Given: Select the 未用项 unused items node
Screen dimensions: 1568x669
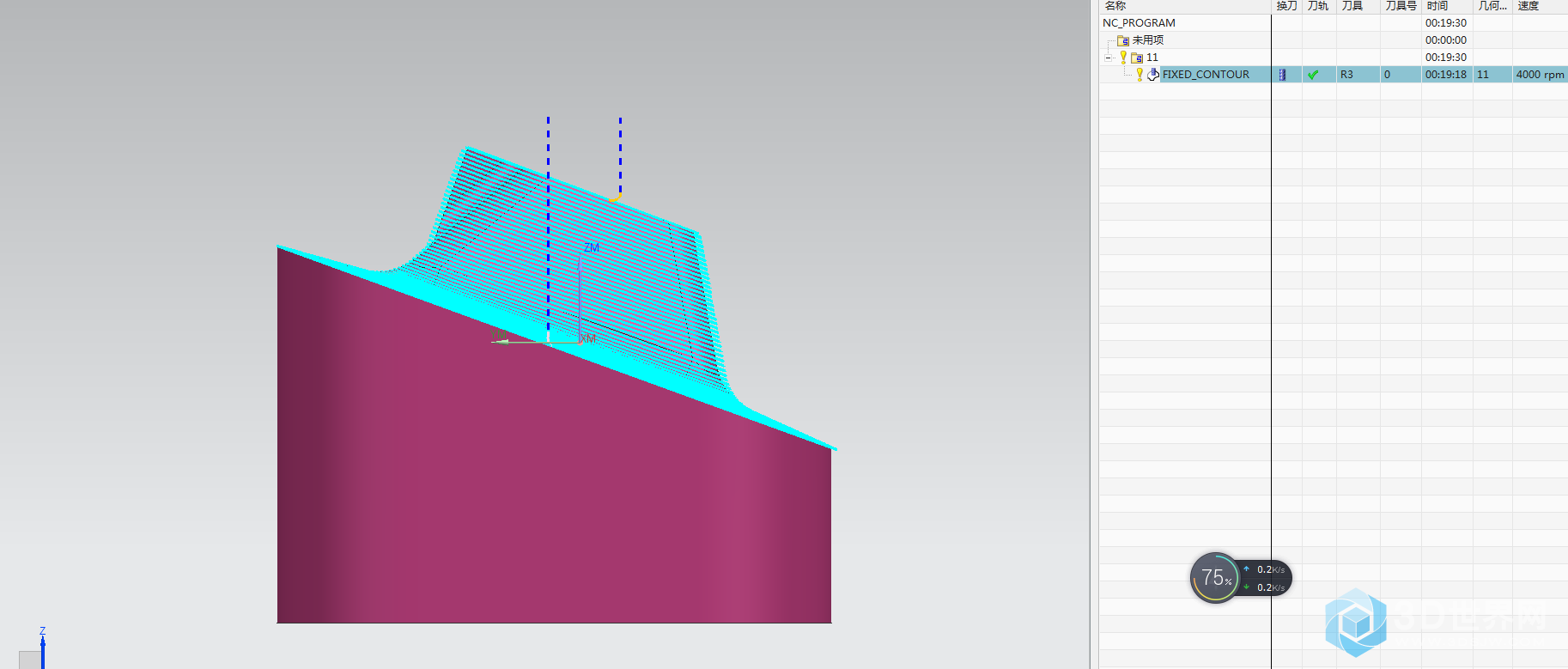Looking at the screenshot, I should coord(1147,40).
